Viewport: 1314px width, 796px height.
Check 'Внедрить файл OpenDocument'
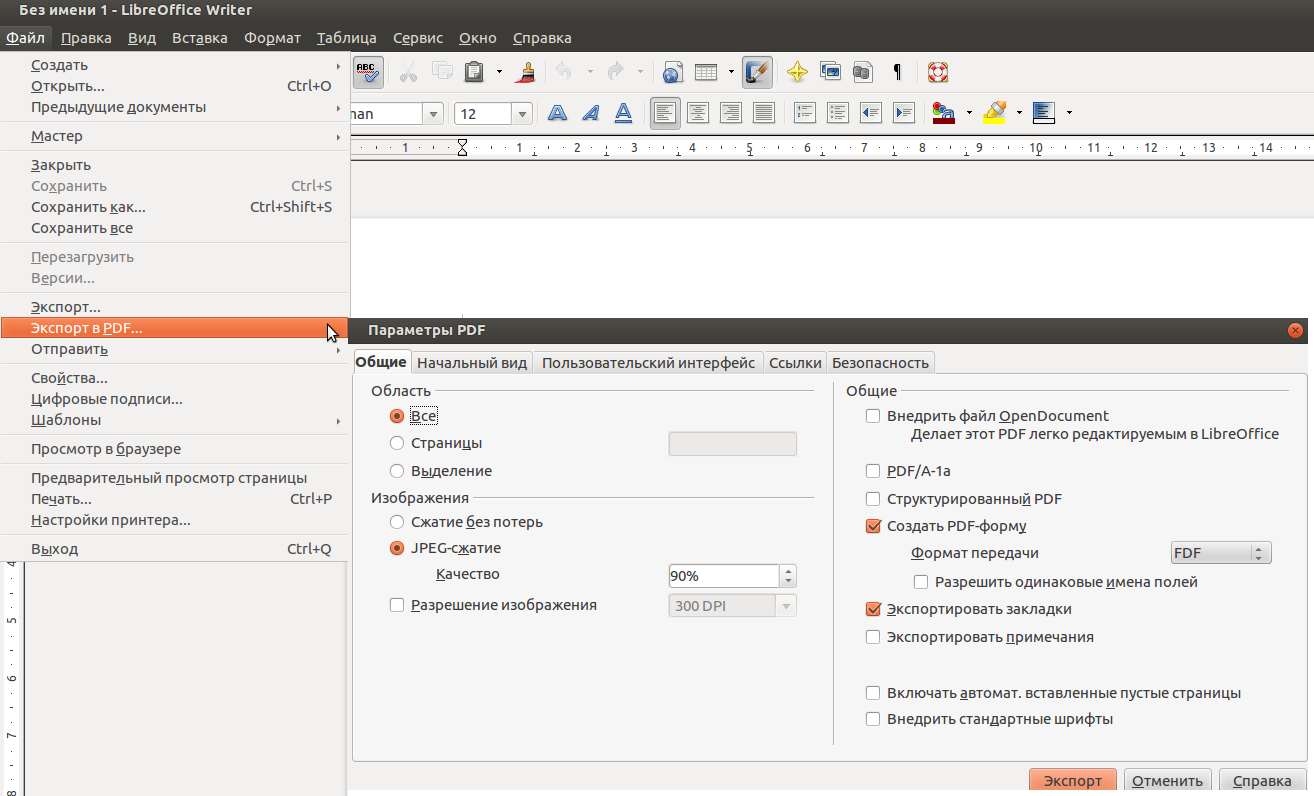[873, 416]
